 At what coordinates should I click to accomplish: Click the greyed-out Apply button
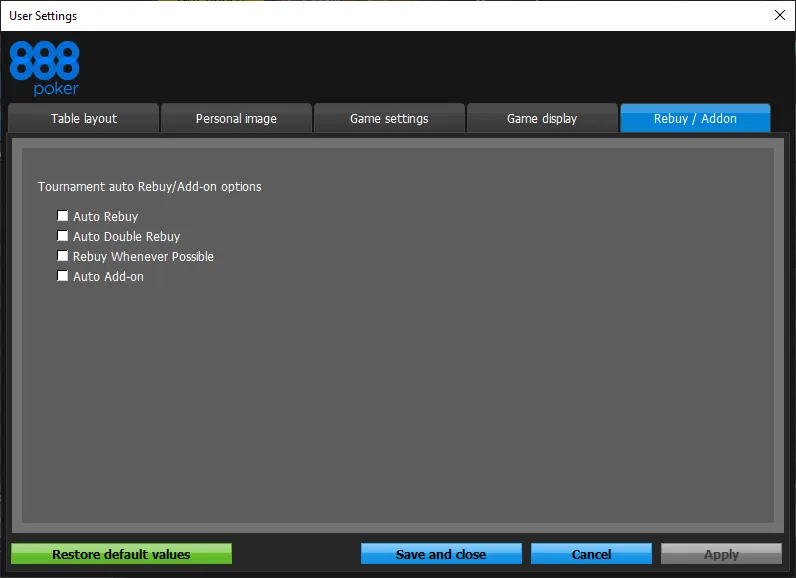coord(721,554)
